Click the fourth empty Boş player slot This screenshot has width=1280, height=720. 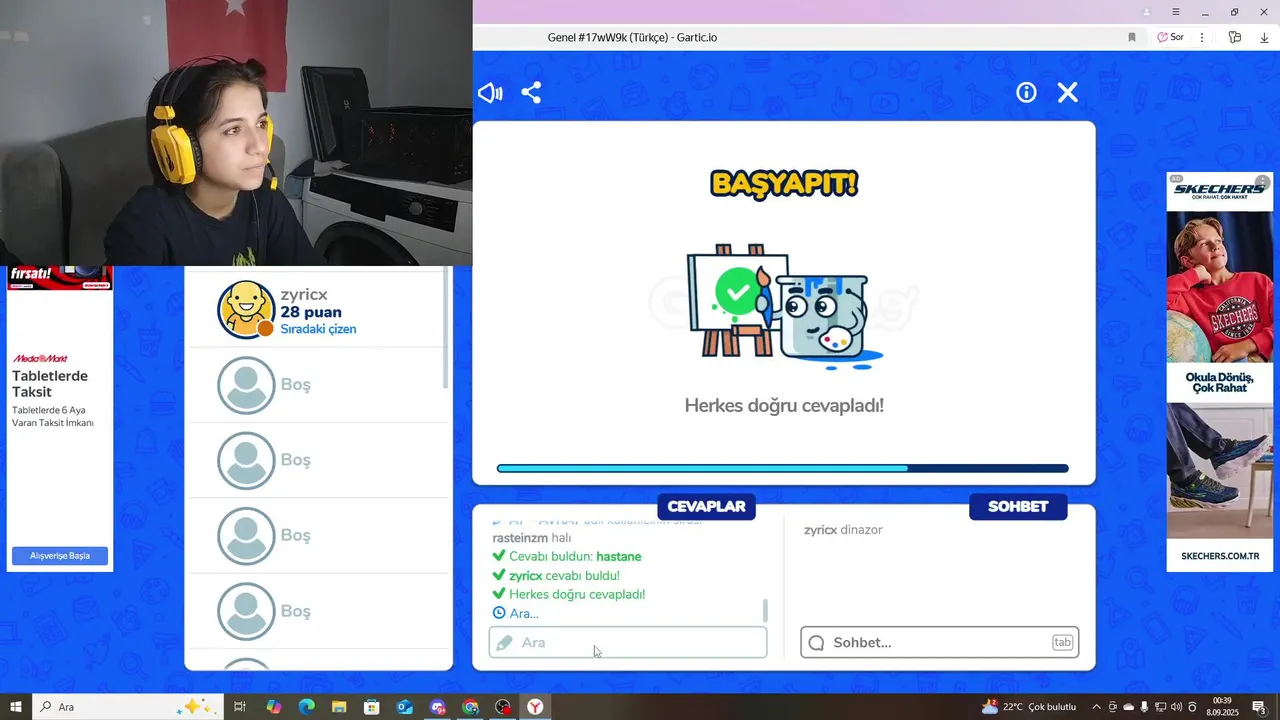pyautogui.click(x=318, y=611)
